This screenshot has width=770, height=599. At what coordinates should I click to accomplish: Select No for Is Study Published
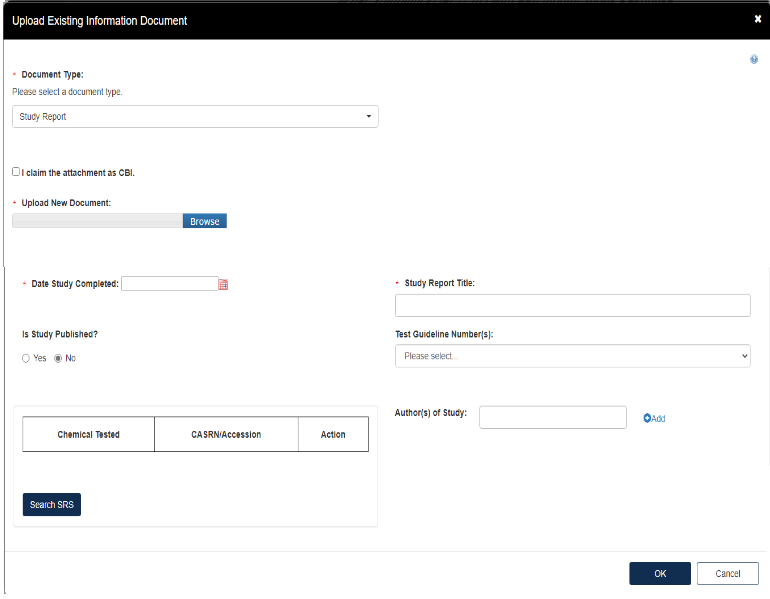[x=58, y=358]
